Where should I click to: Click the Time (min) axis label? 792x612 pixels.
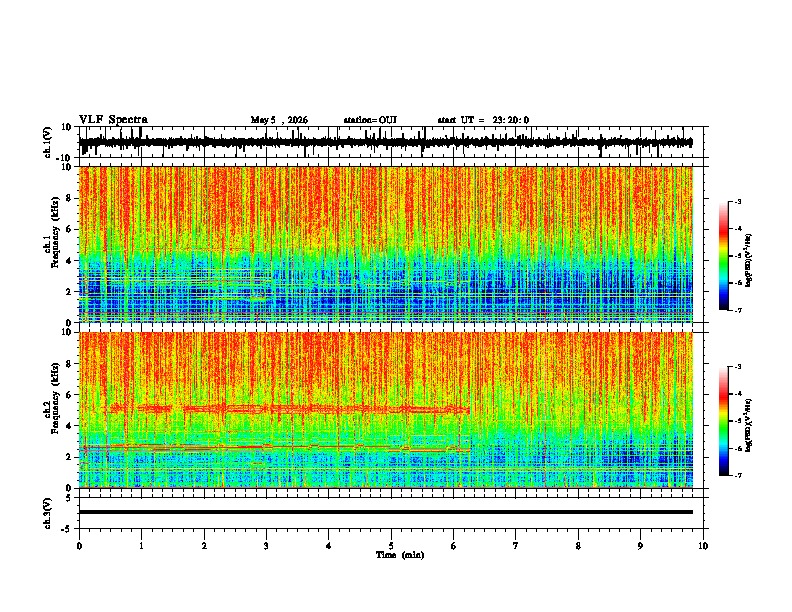(400, 555)
